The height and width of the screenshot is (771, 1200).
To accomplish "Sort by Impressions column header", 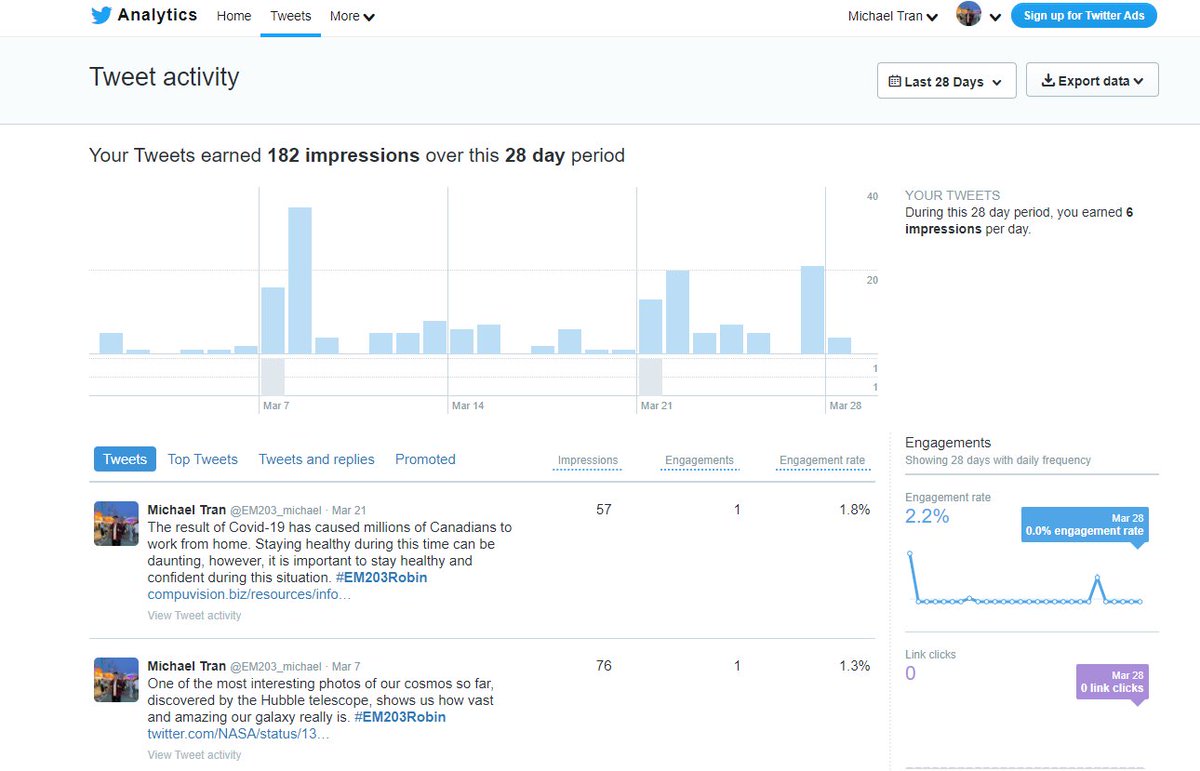I will click(x=588, y=460).
